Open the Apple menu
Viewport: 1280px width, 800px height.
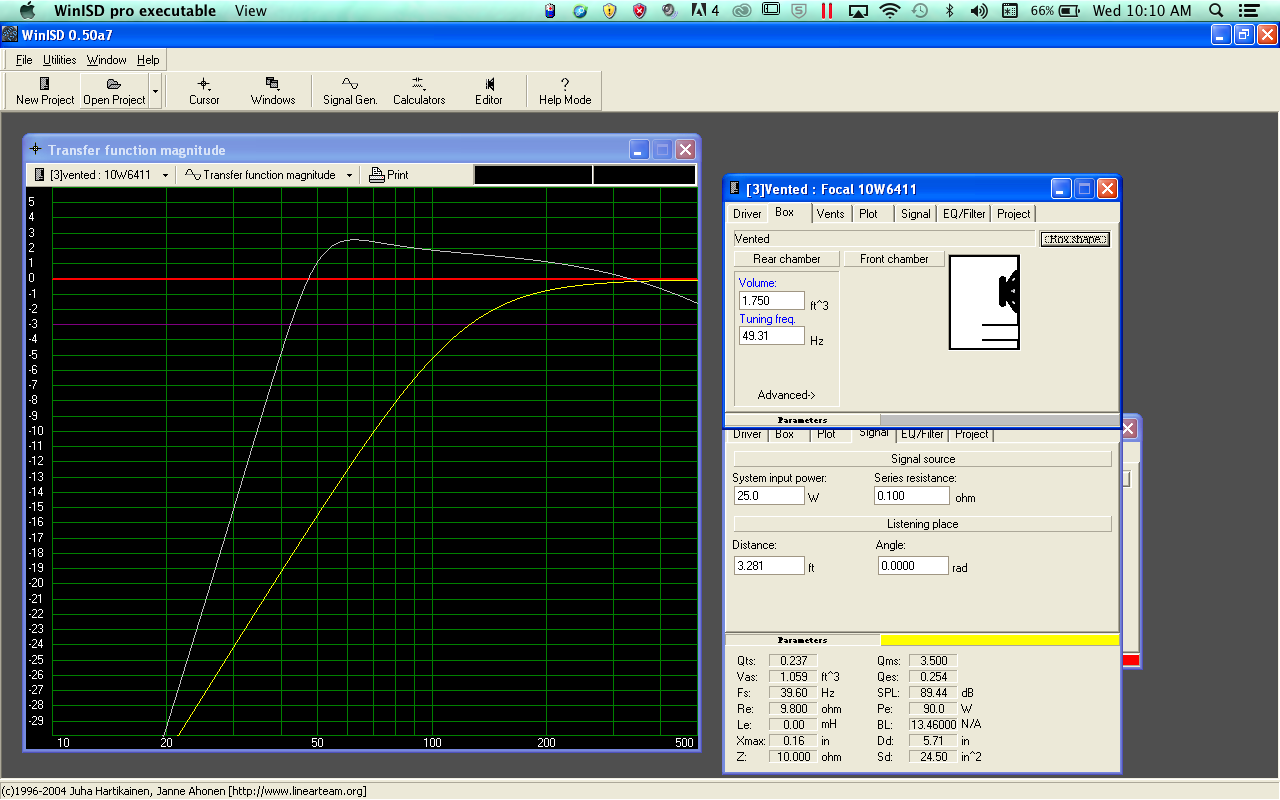[27, 11]
